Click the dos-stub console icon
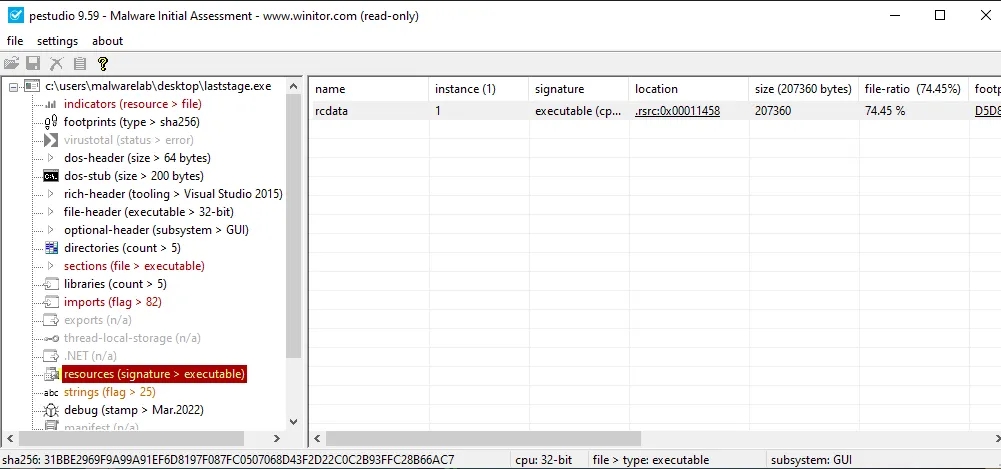This screenshot has width=1001, height=469. pyautogui.click(x=51, y=176)
